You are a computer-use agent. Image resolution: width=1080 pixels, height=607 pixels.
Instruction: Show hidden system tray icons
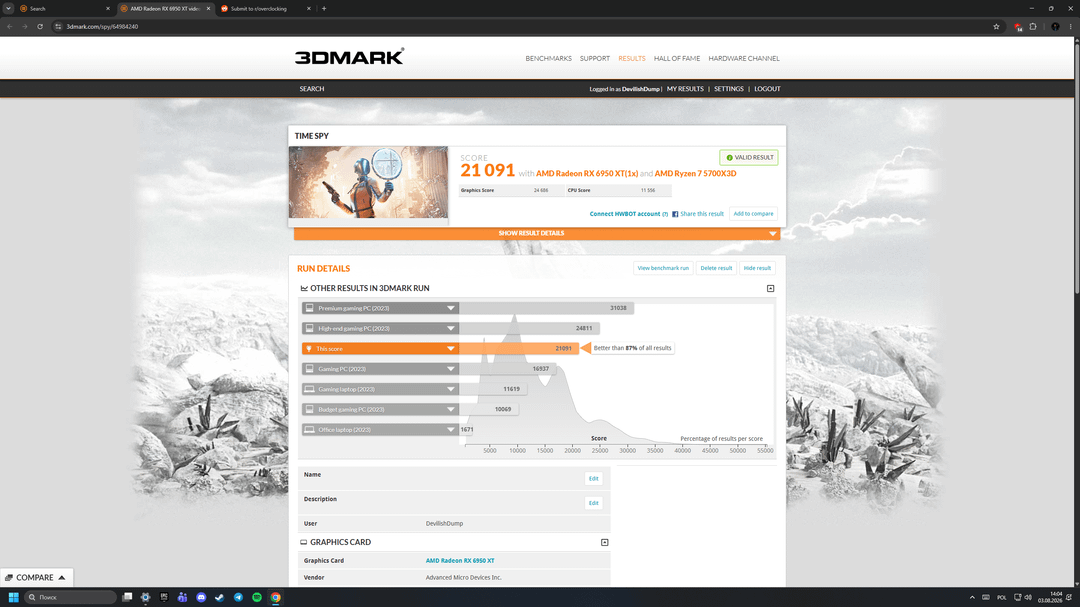[972, 597]
